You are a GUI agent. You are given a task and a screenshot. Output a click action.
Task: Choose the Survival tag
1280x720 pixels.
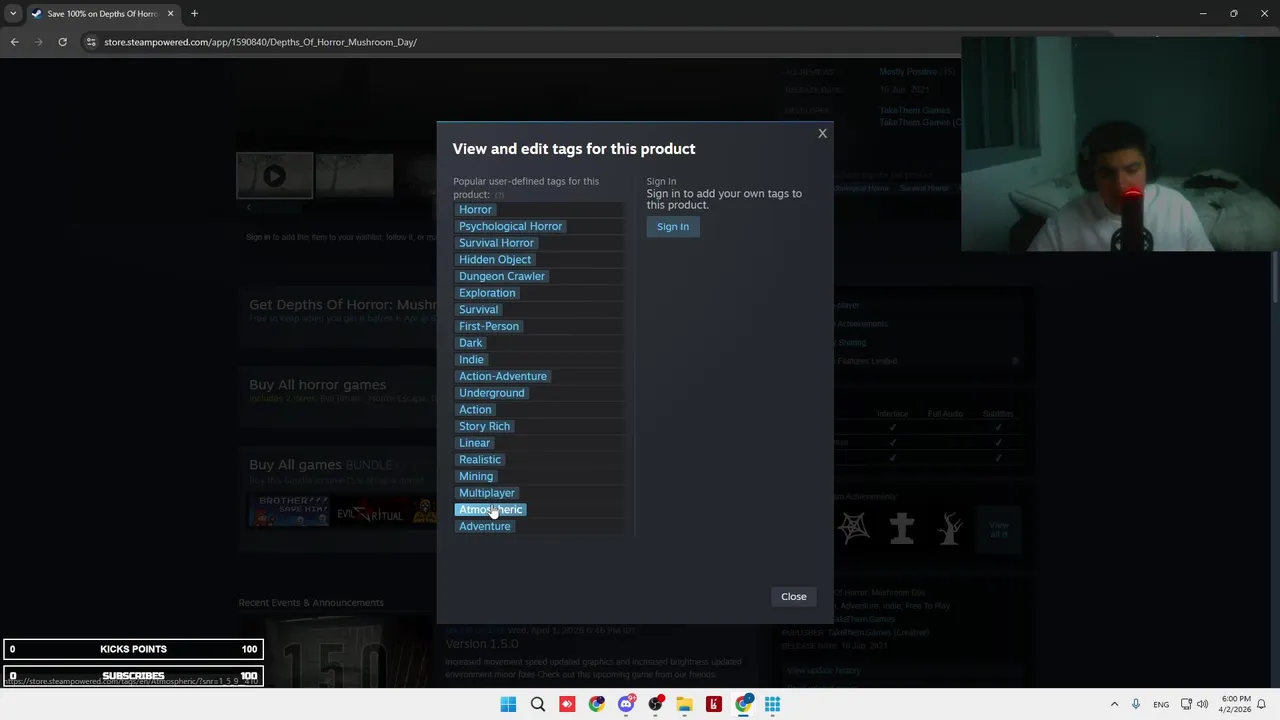coord(478,309)
